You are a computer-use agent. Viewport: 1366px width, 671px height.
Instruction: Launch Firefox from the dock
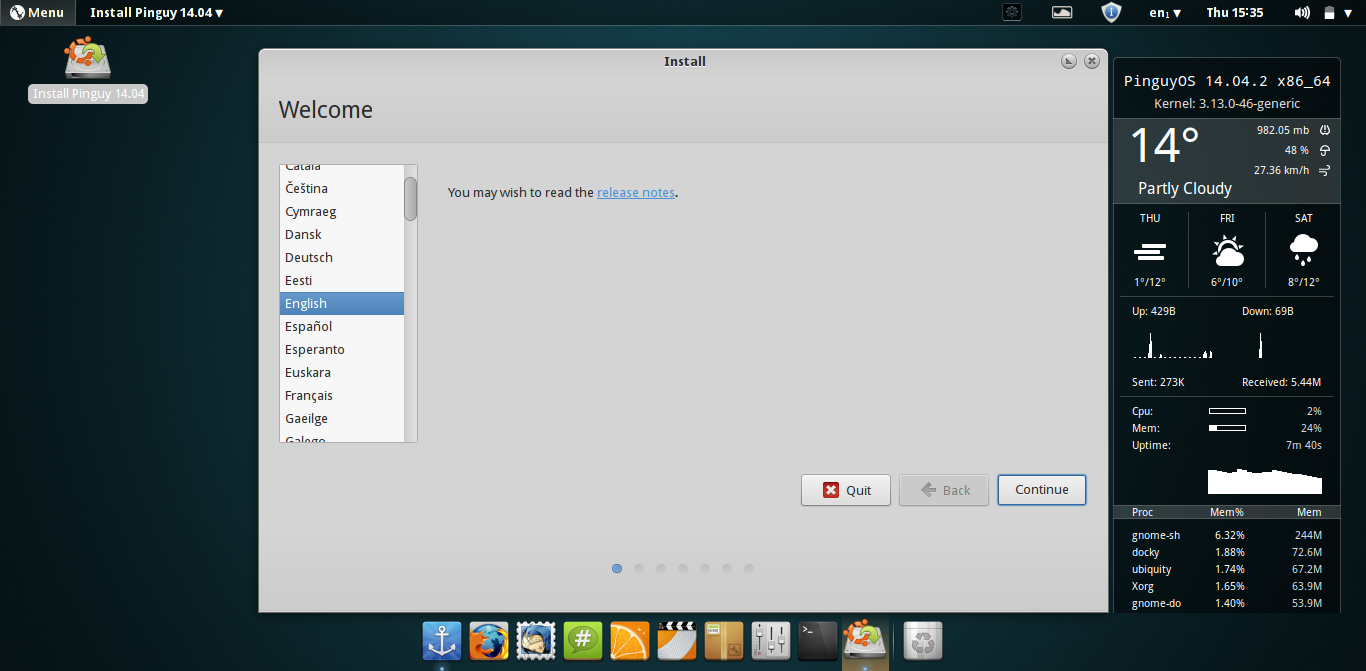point(489,640)
